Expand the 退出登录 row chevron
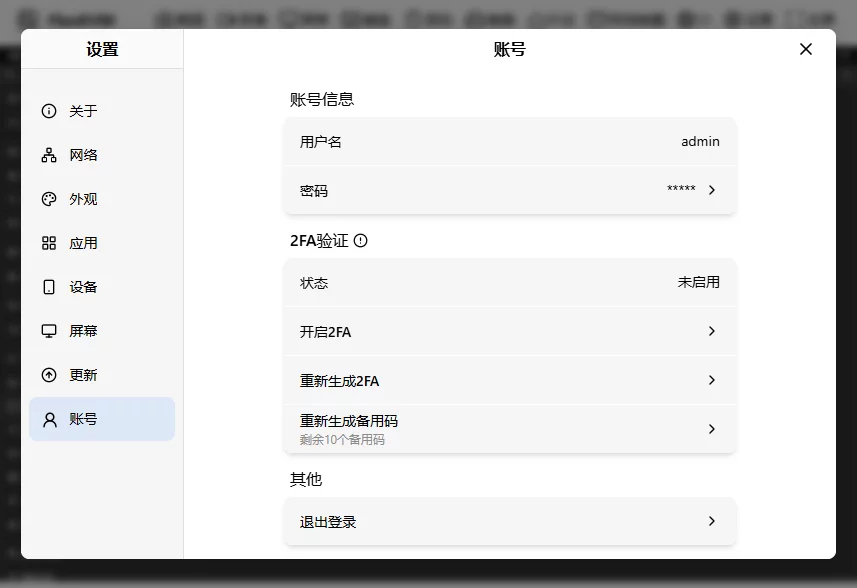857x588 pixels. point(712,521)
